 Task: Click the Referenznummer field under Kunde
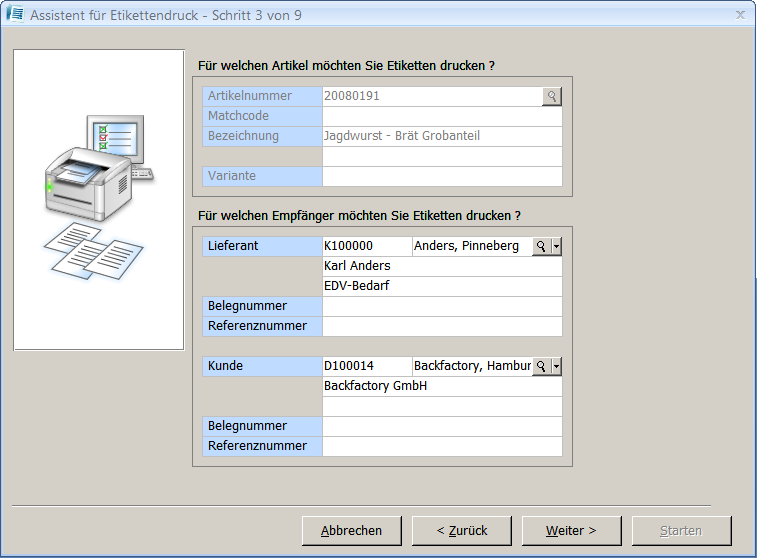[x=442, y=446]
